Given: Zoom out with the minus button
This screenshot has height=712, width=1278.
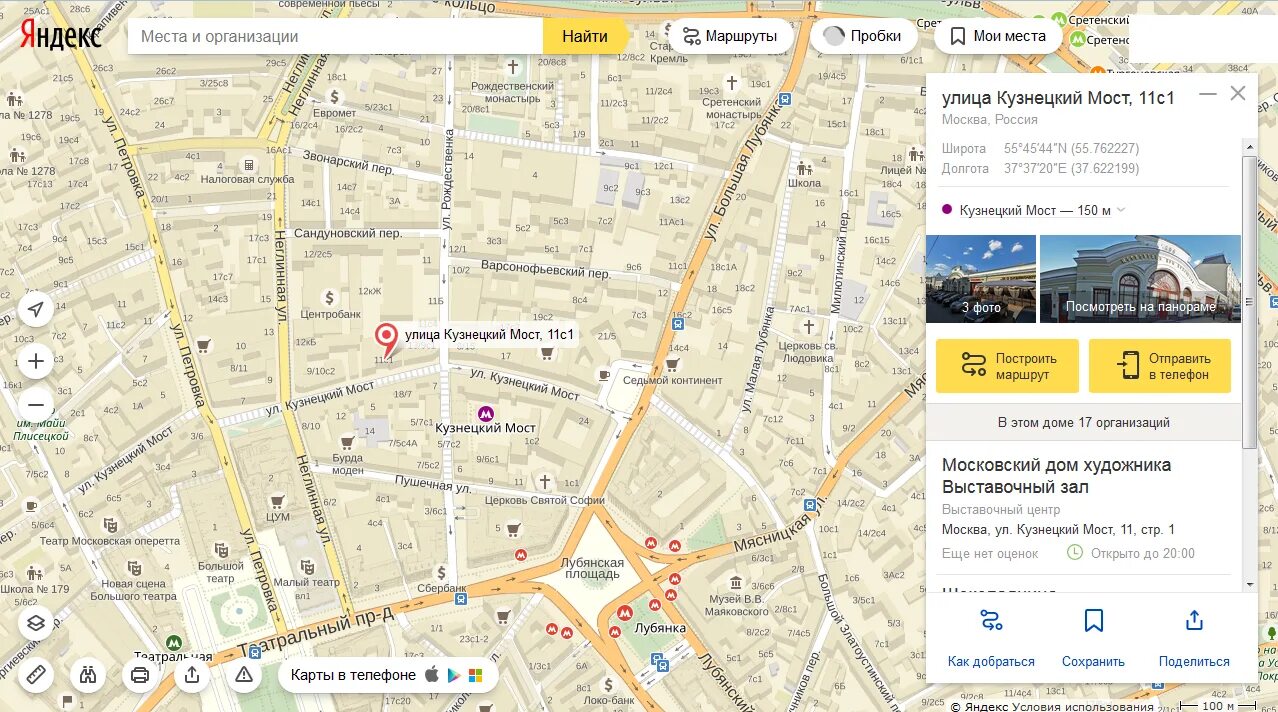Looking at the screenshot, I should coord(36,405).
